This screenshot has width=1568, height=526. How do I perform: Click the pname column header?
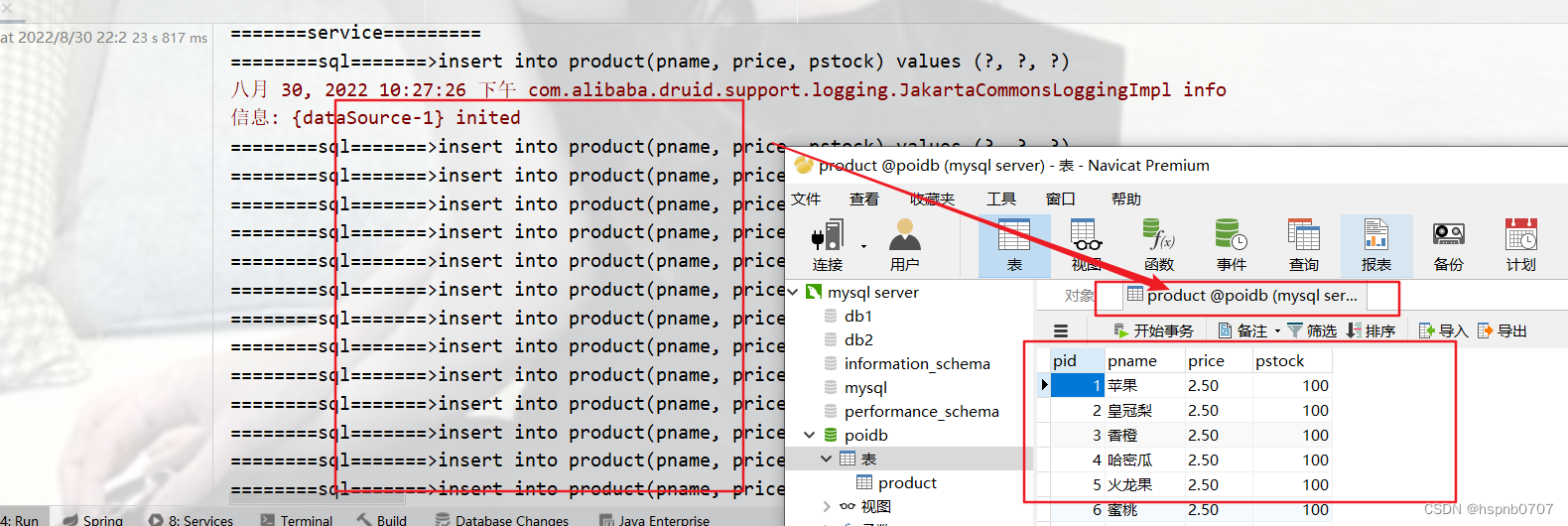pyautogui.click(x=1144, y=360)
